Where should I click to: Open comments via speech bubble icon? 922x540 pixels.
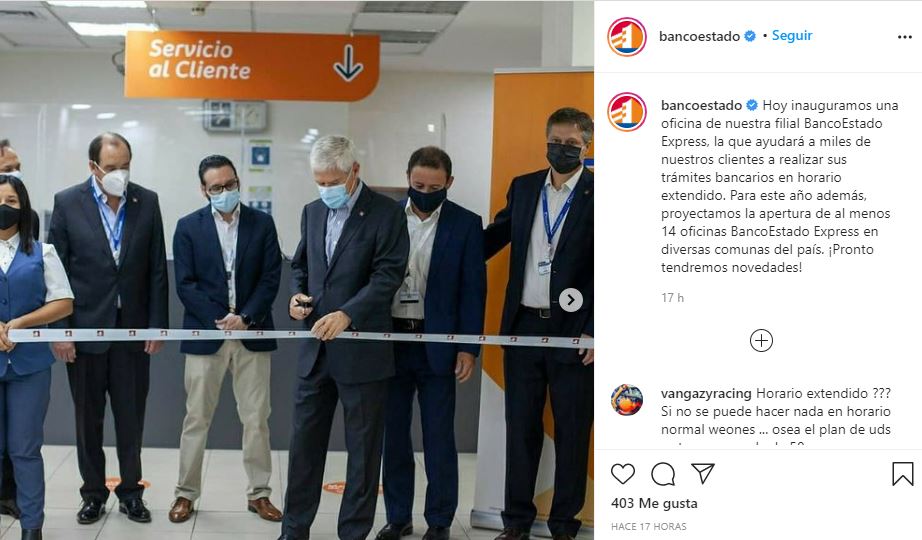tap(663, 474)
